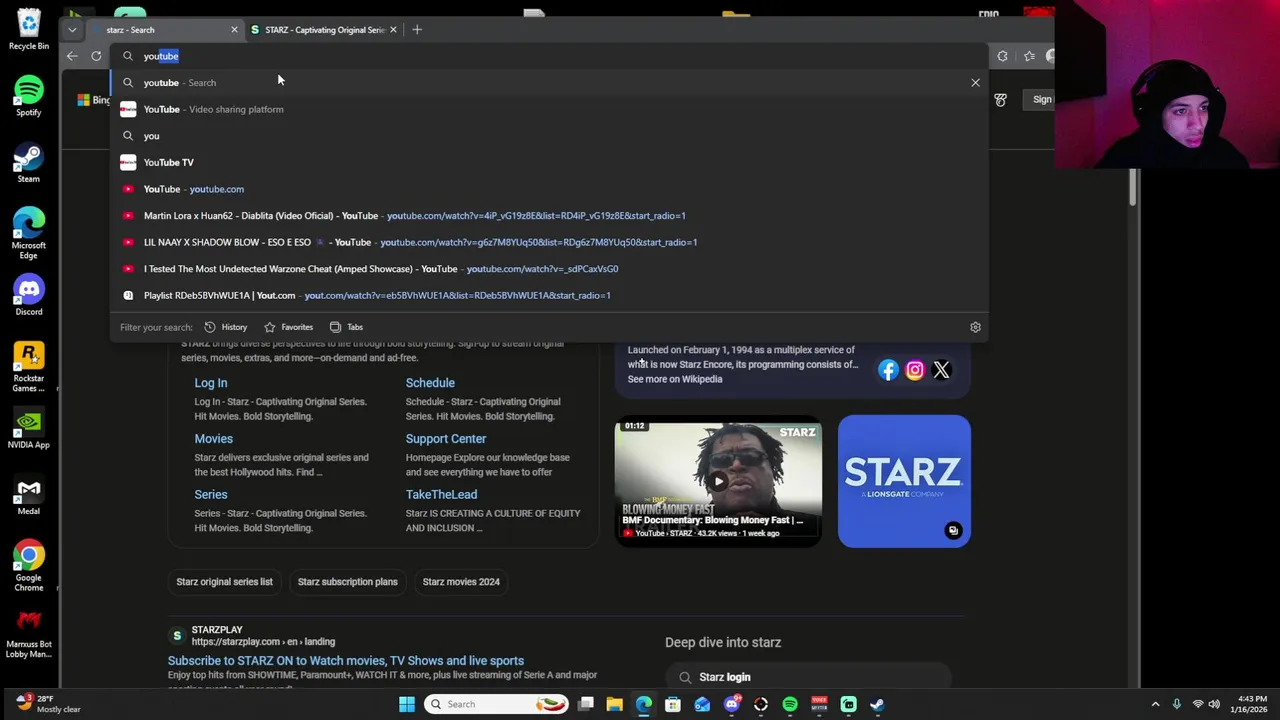Open the Starz Facebook icon
The height and width of the screenshot is (720, 1280).
(888, 370)
